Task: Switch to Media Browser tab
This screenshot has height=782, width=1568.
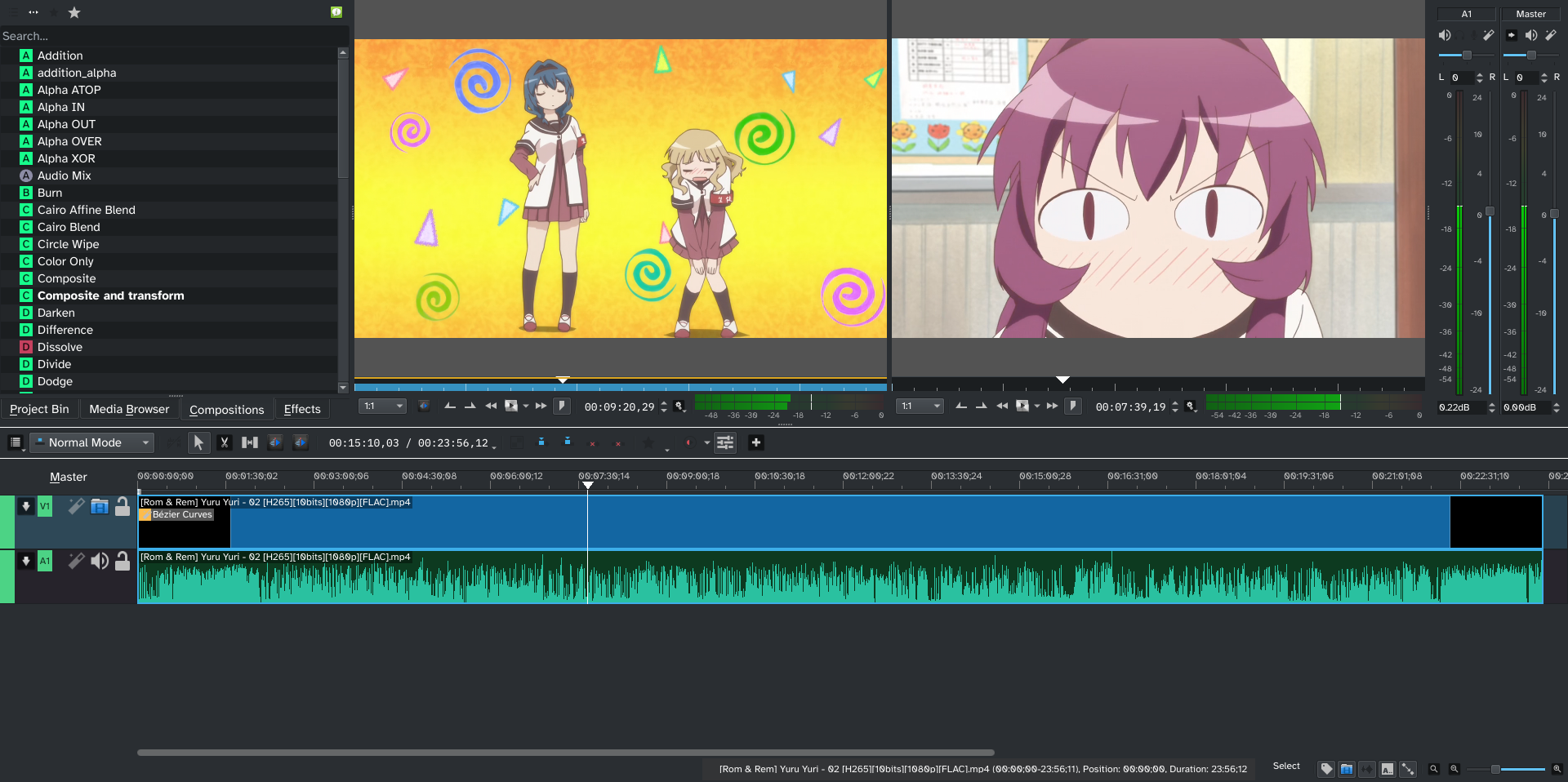Action: pyautogui.click(x=129, y=409)
